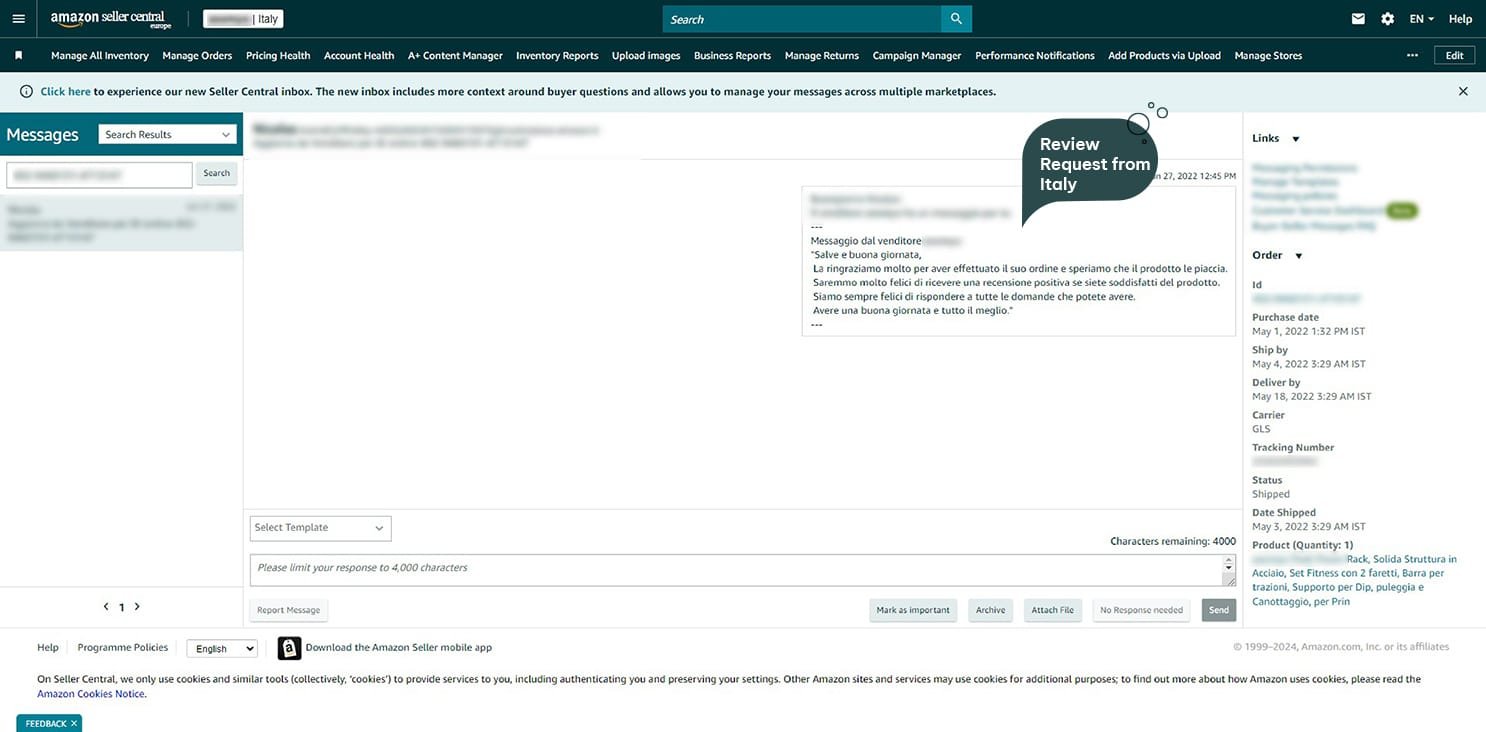Open Manage Orders menu item

coord(197,56)
